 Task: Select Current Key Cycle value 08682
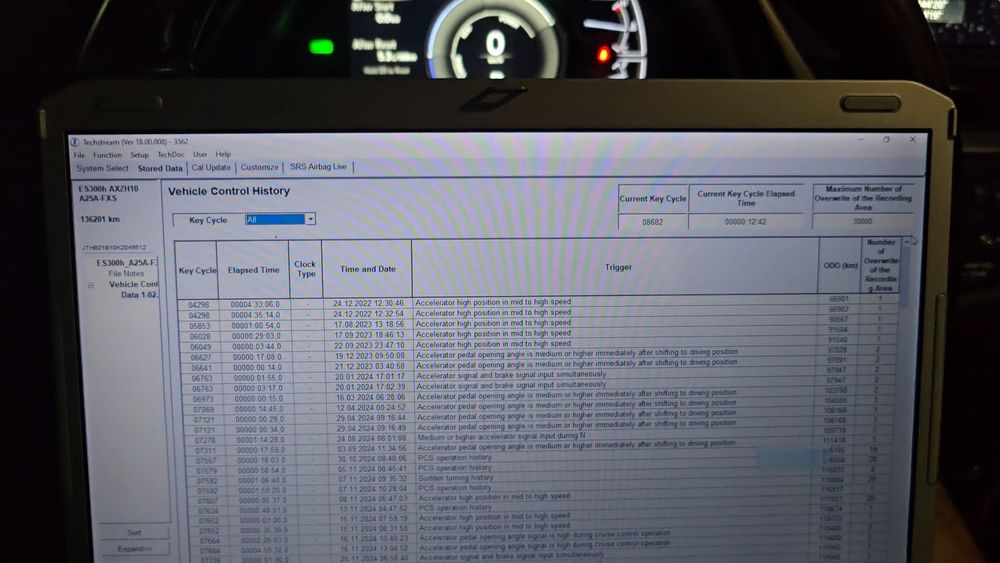point(652,222)
